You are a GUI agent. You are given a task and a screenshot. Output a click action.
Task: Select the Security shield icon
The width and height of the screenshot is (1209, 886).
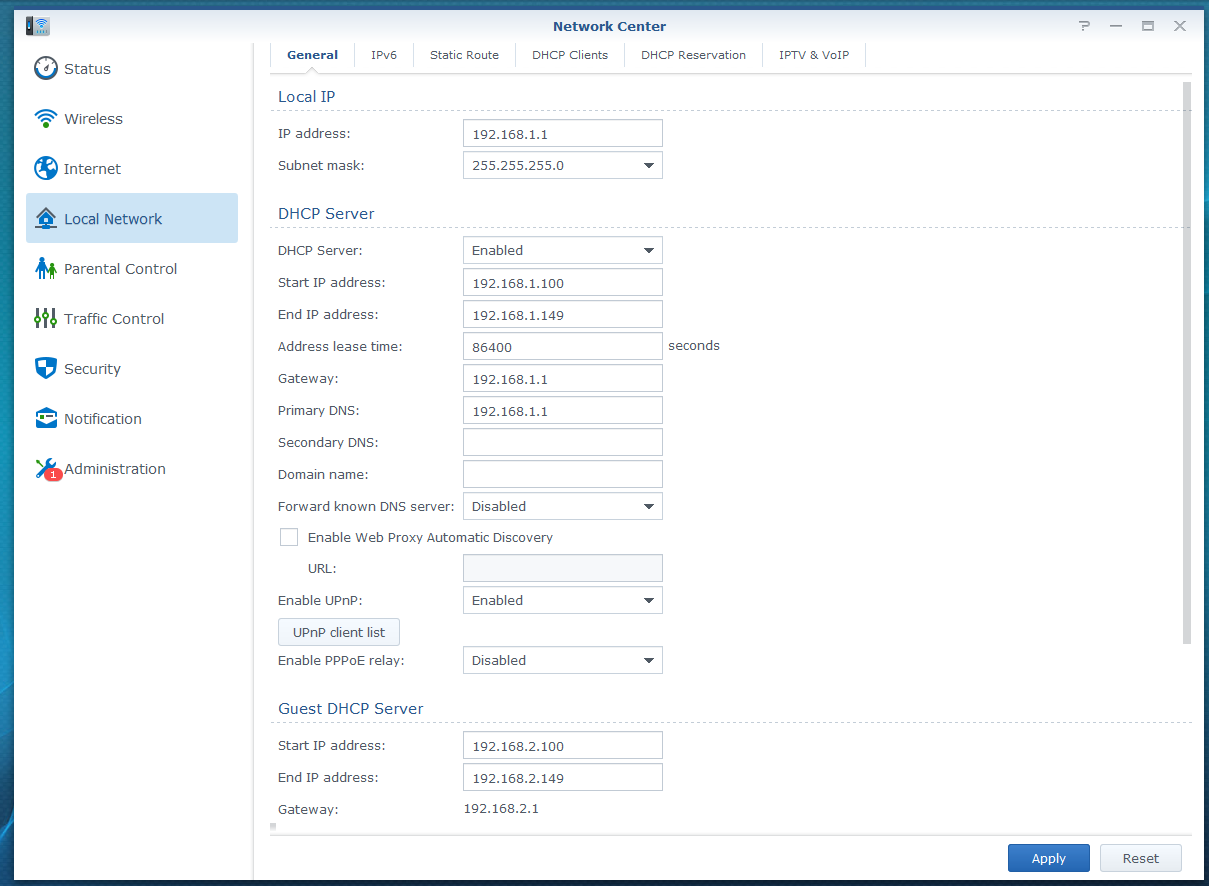point(46,369)
